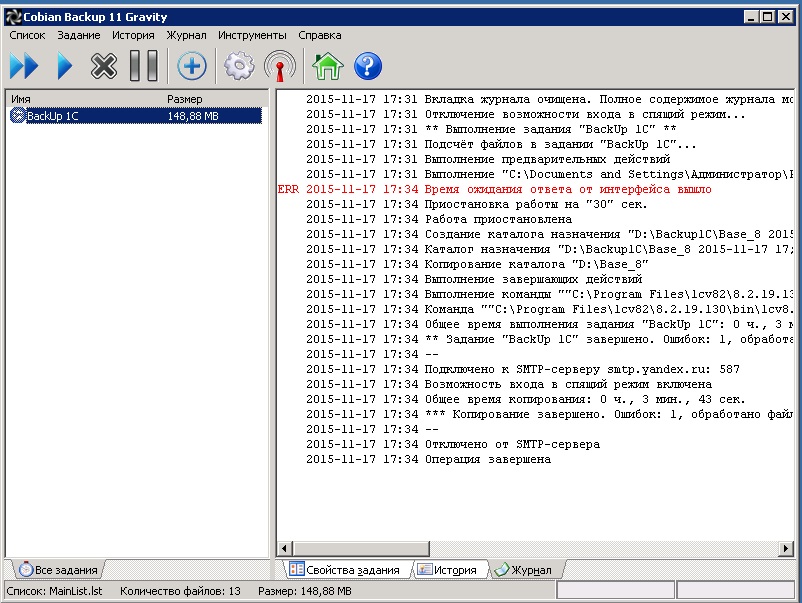Sort by the Имя column header
The height and width of the screenshot is (603, 802).
point(84,99)
